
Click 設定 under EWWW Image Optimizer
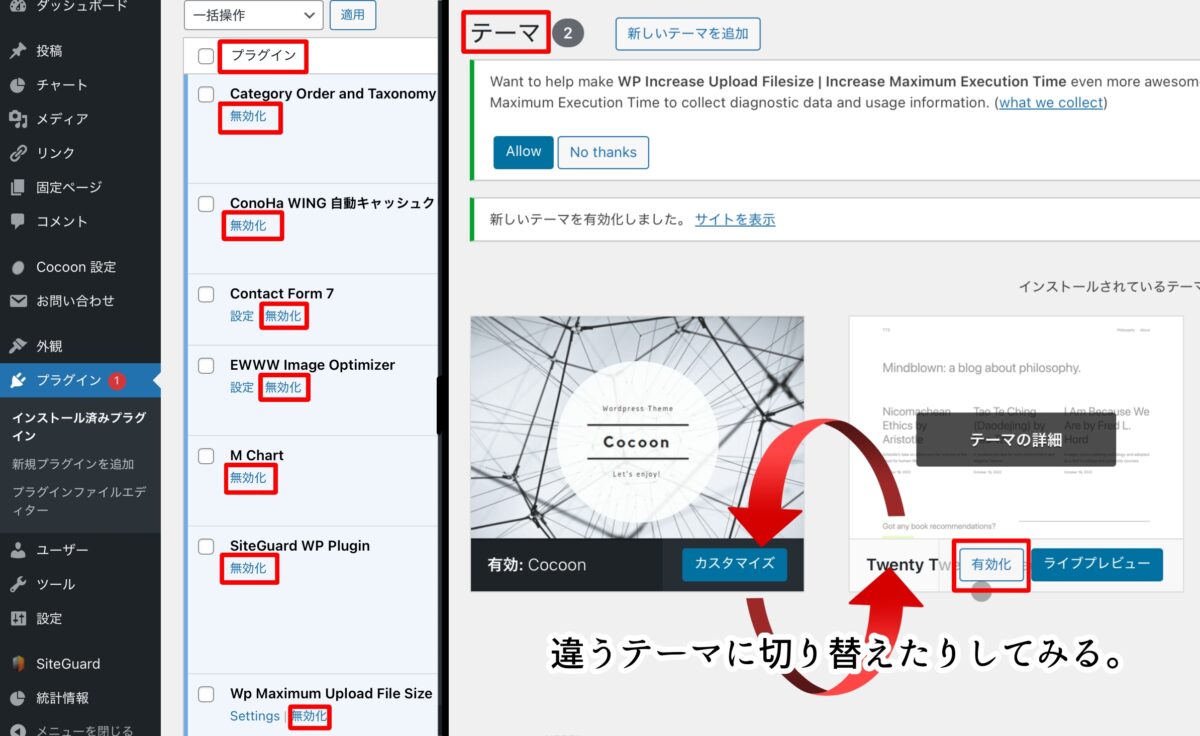[242, 388]
